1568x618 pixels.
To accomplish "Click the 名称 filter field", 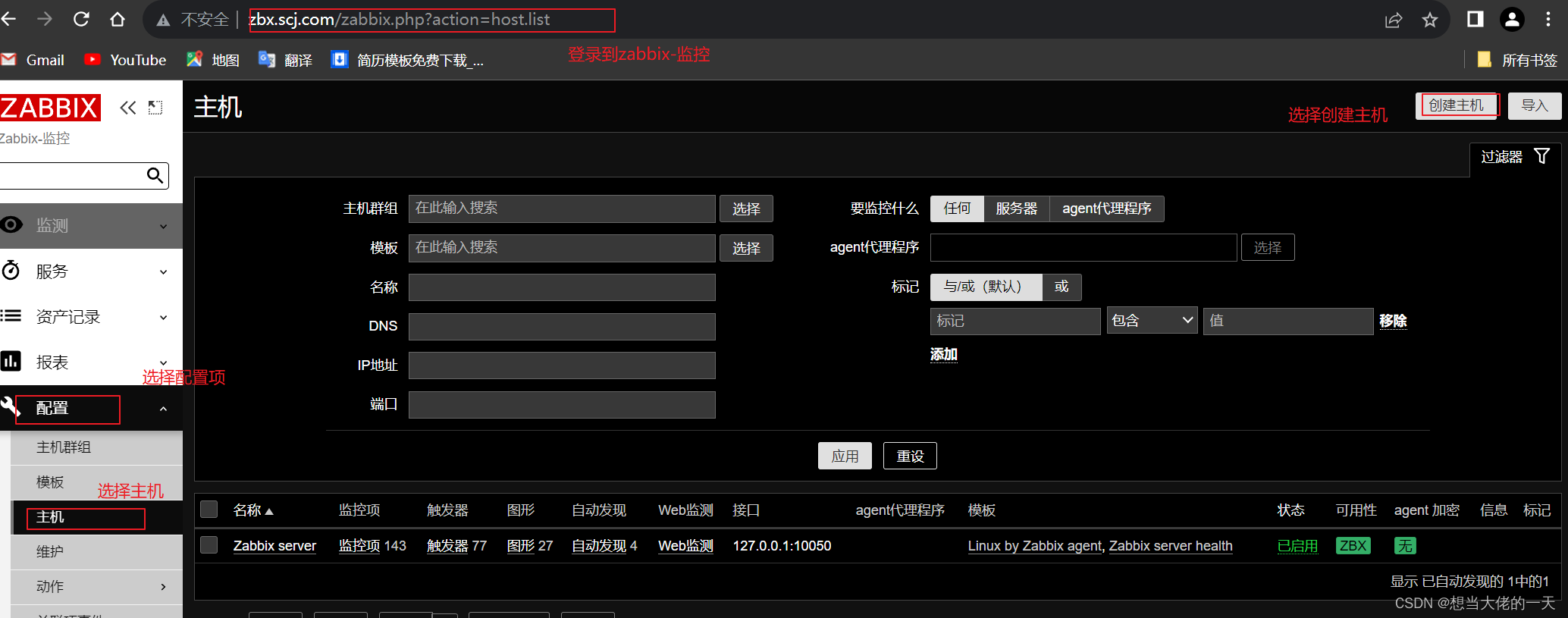I will pyautogui.click(x=562, y=287).
